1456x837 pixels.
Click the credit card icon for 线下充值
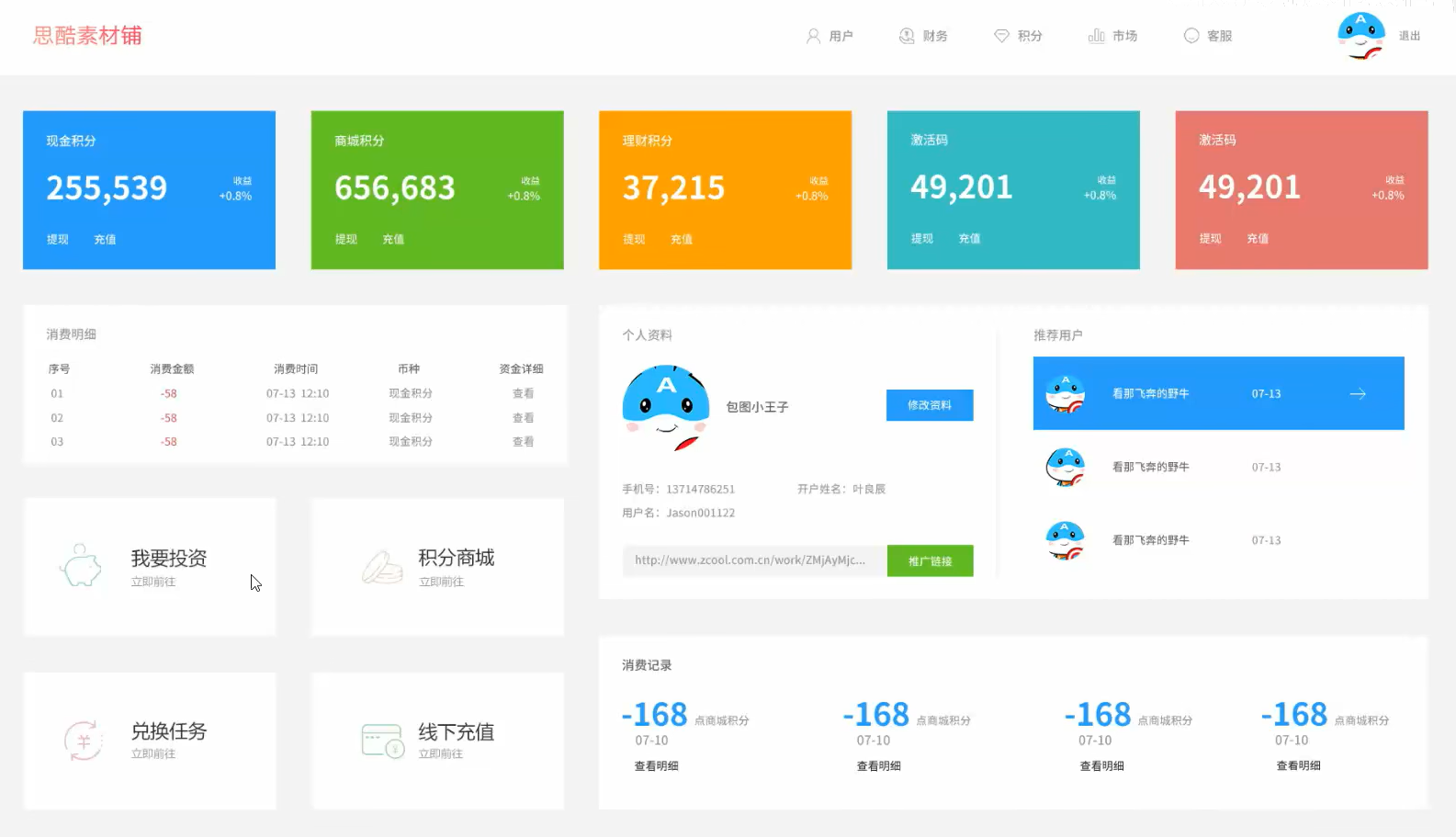382,741
